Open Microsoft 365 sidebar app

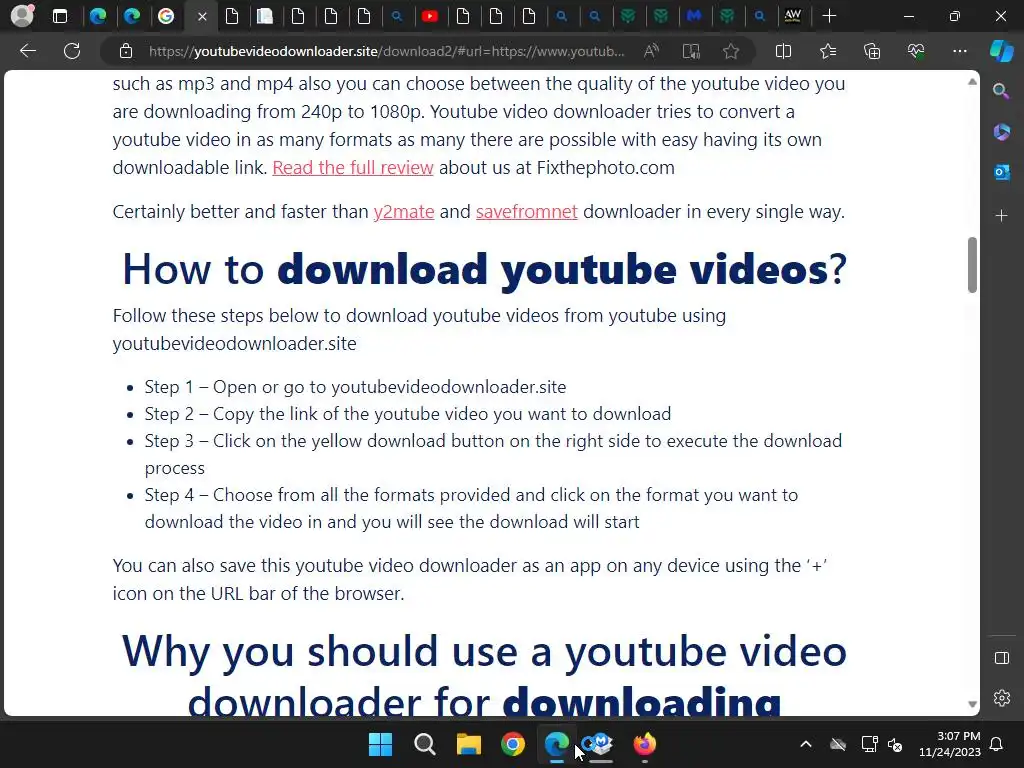[1001, 132]
